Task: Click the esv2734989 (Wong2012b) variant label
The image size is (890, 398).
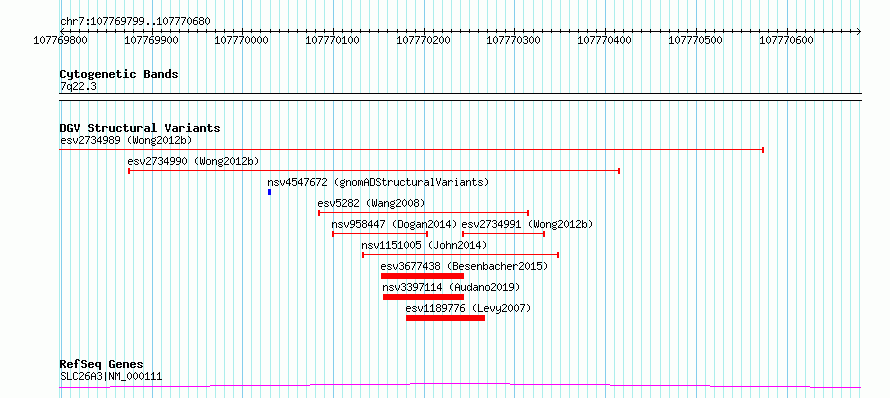Action: tap(126, 140)
